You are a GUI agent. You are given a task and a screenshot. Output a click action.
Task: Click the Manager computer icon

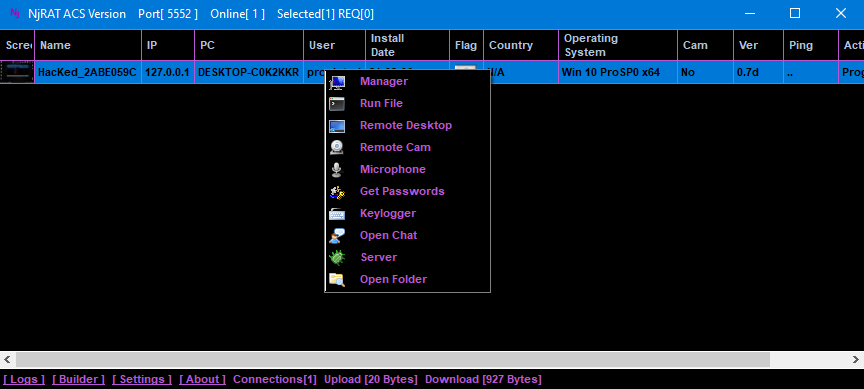[x=337, y=82]
